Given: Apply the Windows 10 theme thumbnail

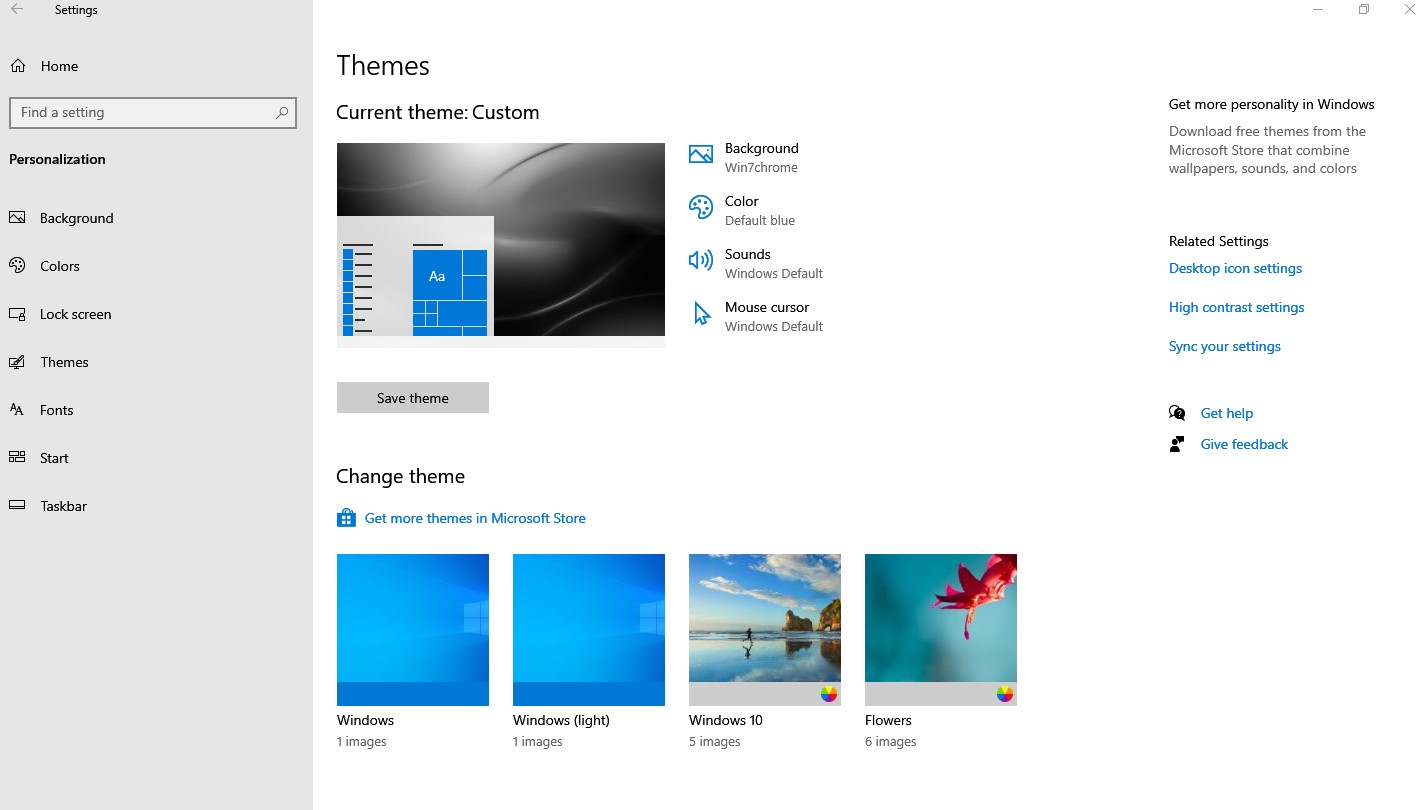Looking at the screenshot, I should 765,630.
